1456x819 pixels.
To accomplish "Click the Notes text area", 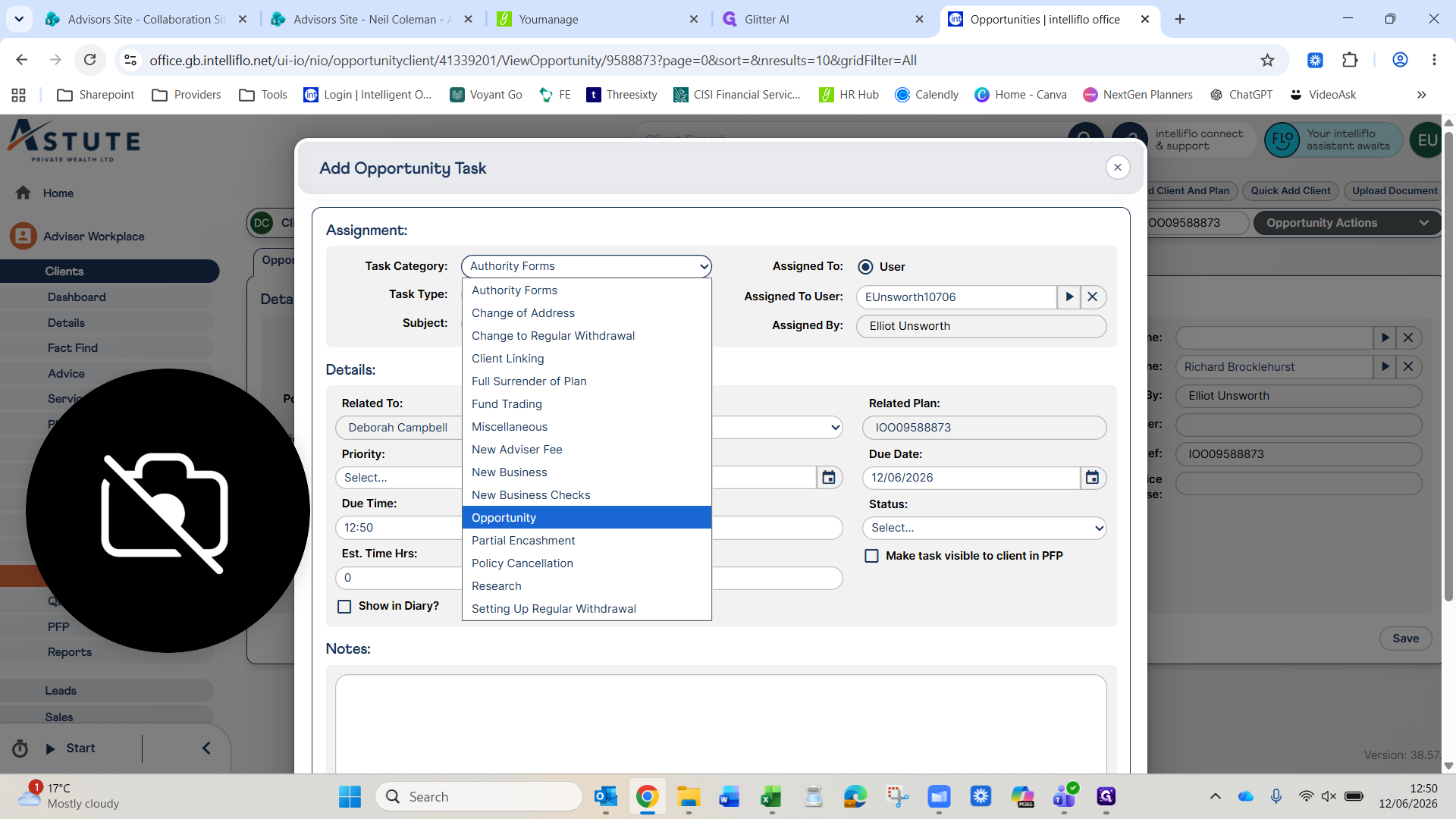I will [720, 724].
